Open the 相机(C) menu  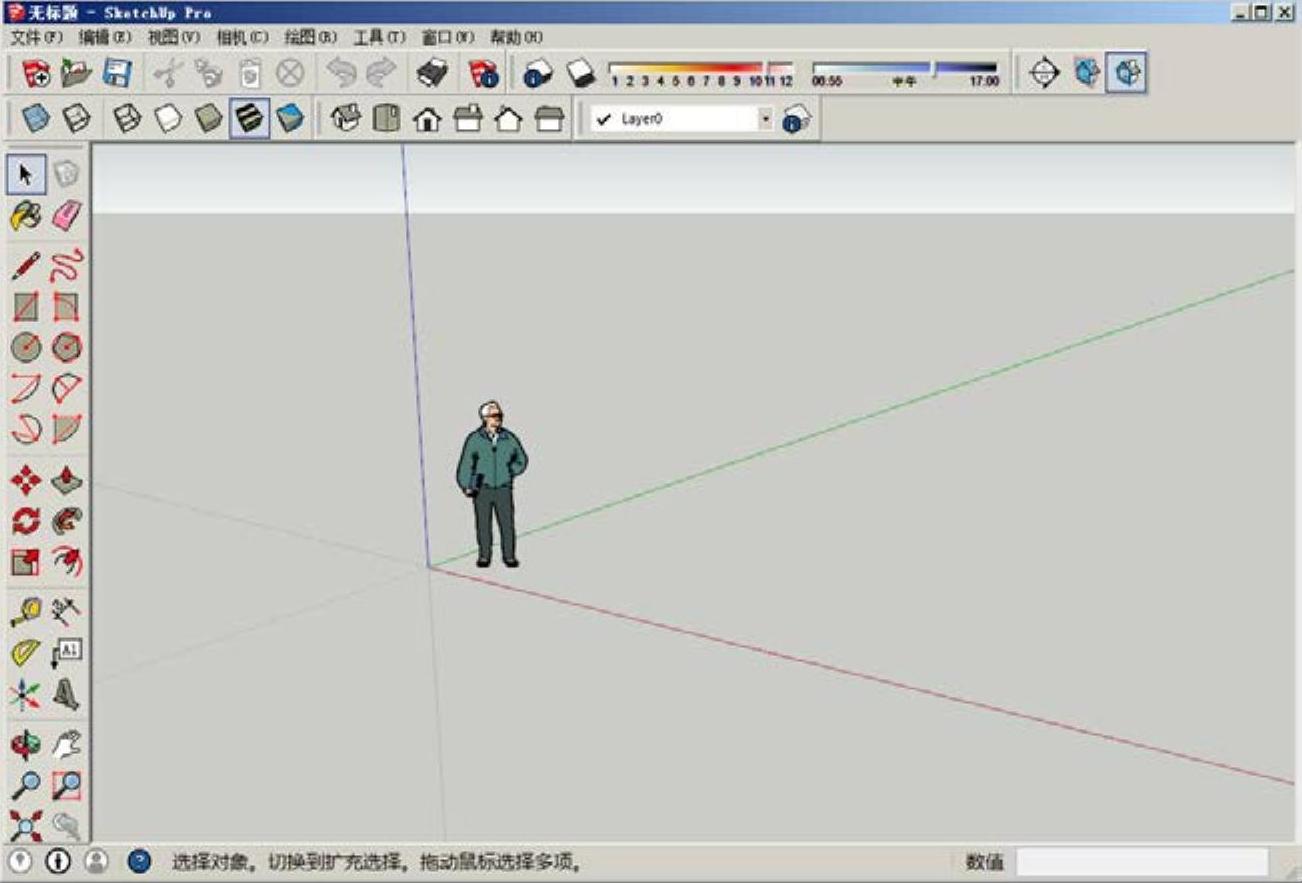pos(242,37)
